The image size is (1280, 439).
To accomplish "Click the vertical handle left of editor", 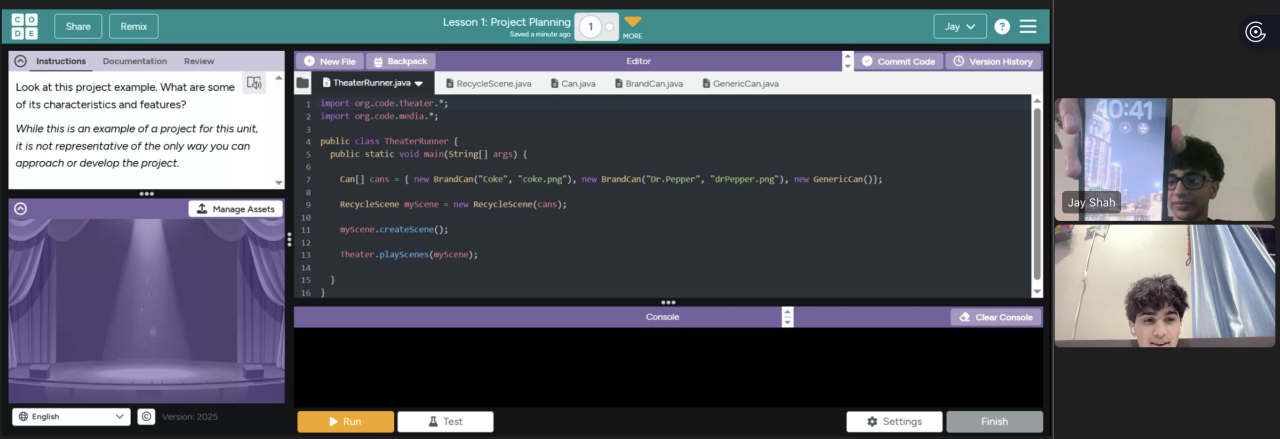I will 289,240.
